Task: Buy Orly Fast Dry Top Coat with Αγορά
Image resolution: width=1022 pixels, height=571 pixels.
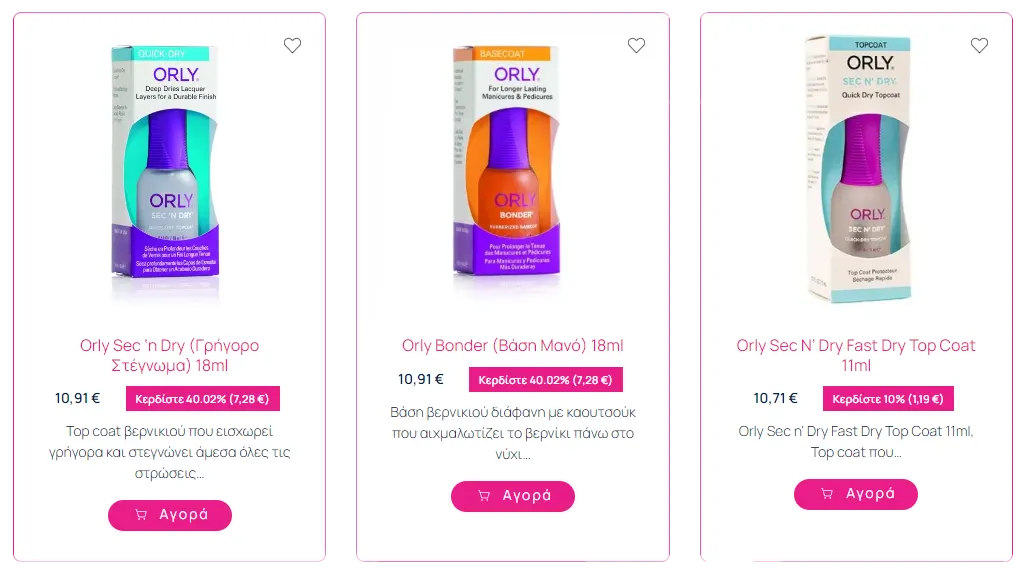Action: [x=856, y=494]
